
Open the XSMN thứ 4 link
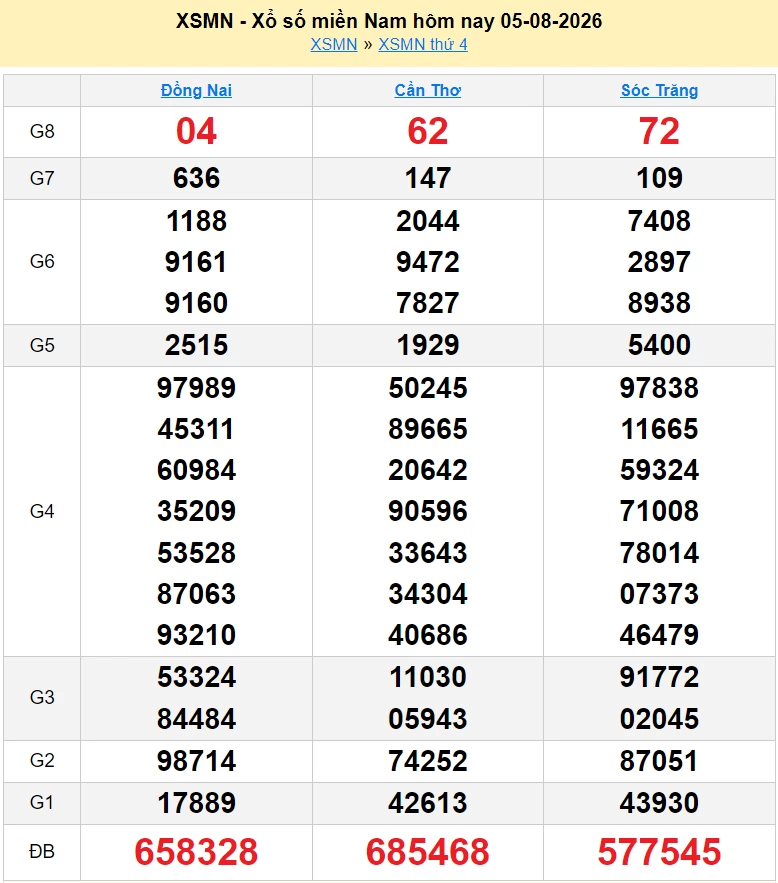click(423, 44)
